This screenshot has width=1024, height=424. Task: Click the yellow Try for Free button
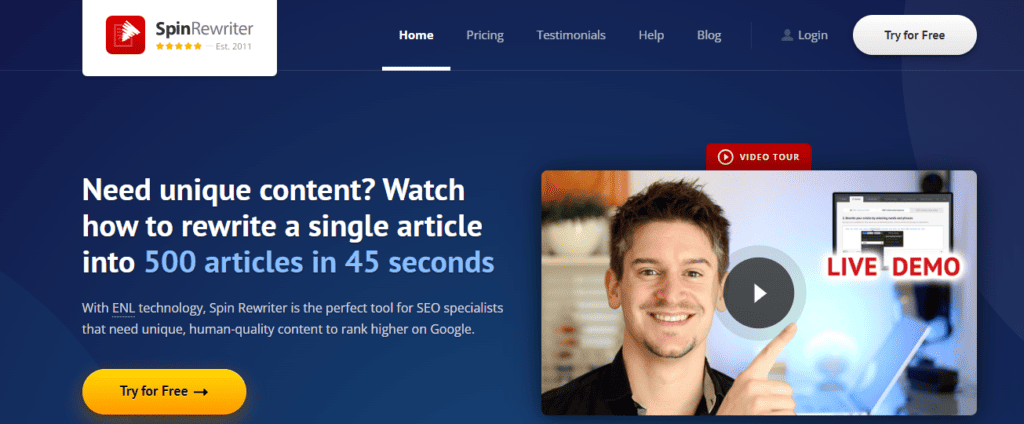[x=164, y=391]
